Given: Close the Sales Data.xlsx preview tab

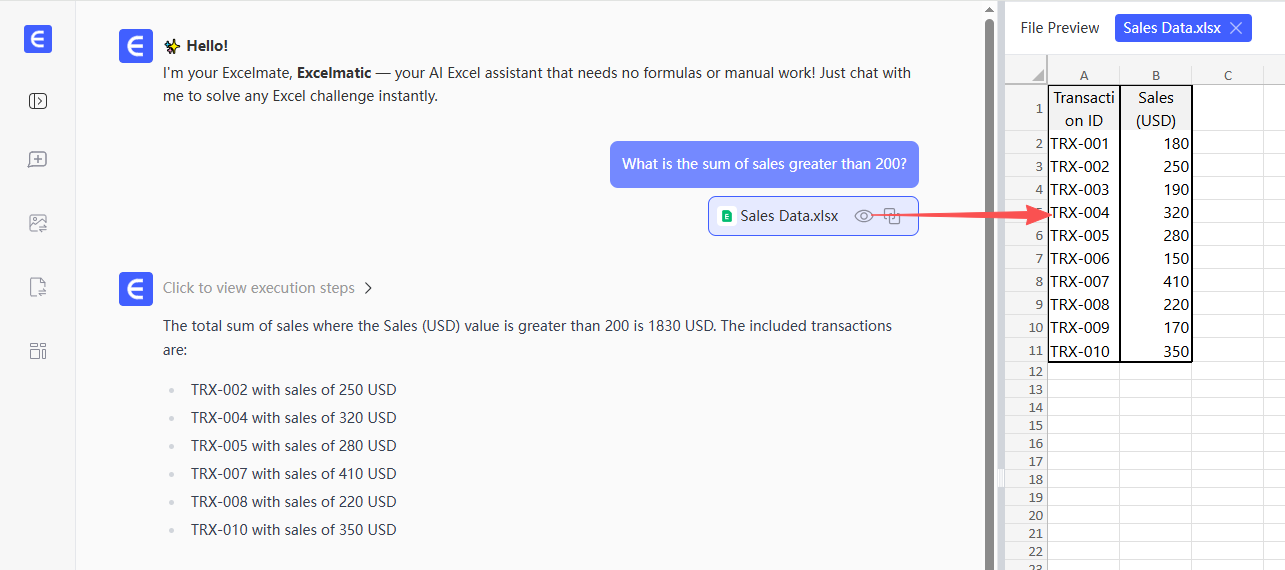Looking at the screenshot, I should coord(1236,28).
